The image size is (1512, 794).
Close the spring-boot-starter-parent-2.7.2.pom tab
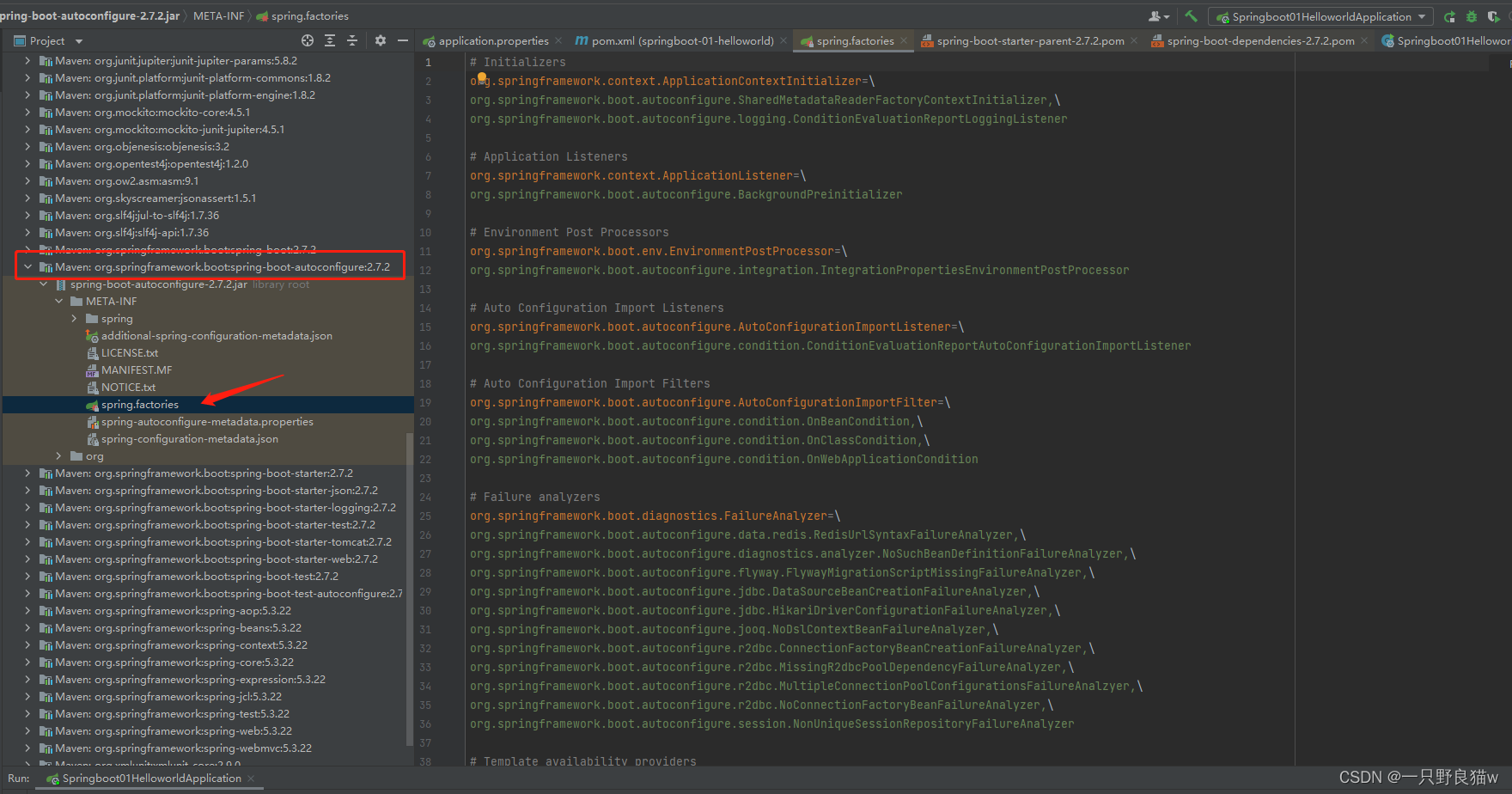pyautogui.click(x=1134, y=40)
